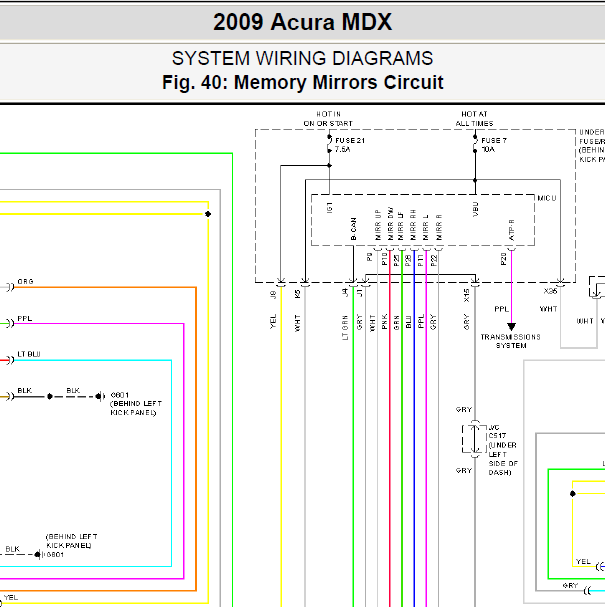This screenshot has height=607, width=605.
Task: Click the "LT GRN" wire color label
Action: pos(345,328)
